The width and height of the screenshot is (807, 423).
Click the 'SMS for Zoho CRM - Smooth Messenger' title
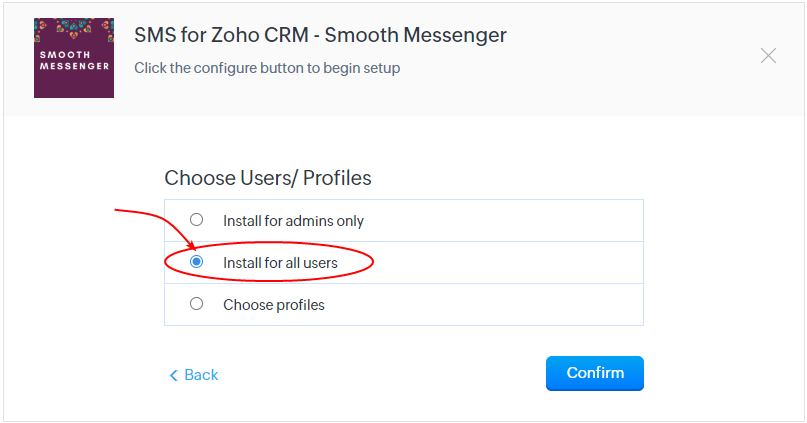coord(320,35)
